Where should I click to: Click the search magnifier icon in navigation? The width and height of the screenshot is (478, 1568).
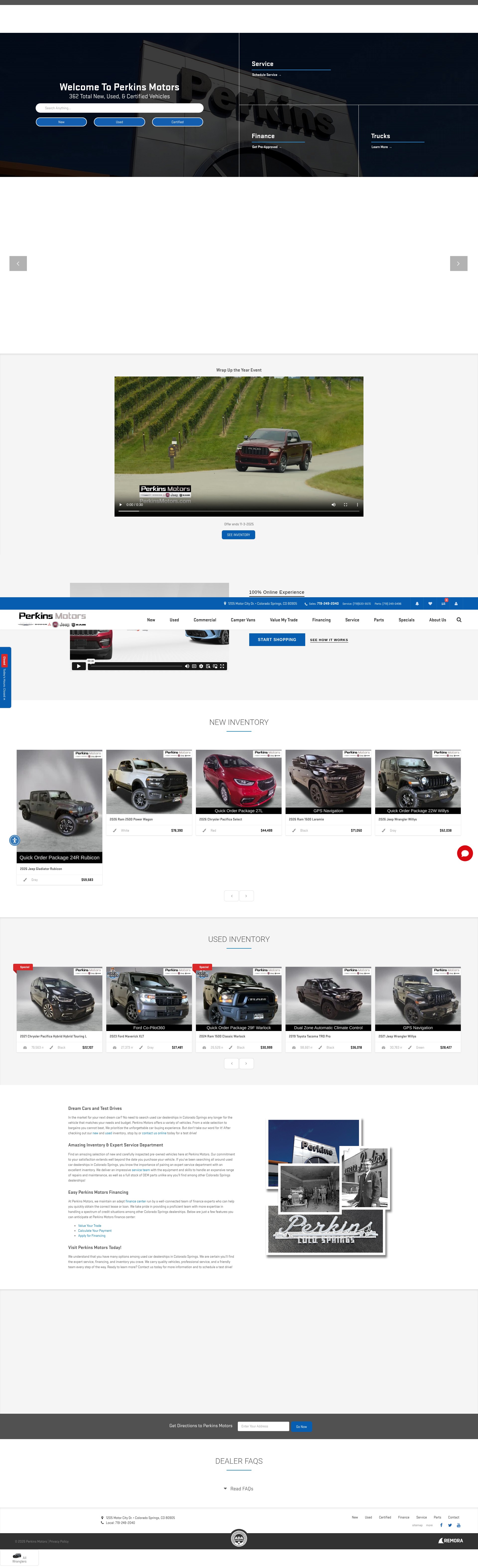(459, 620)
